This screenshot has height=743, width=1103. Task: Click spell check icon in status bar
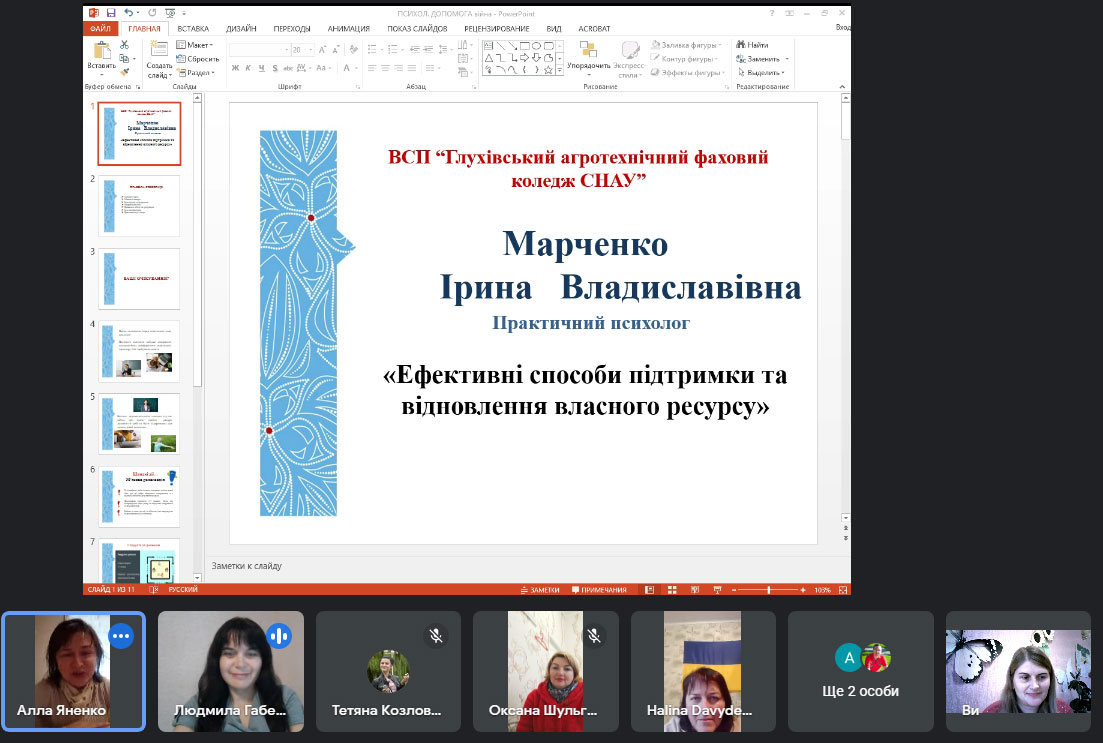click(154, 590)
